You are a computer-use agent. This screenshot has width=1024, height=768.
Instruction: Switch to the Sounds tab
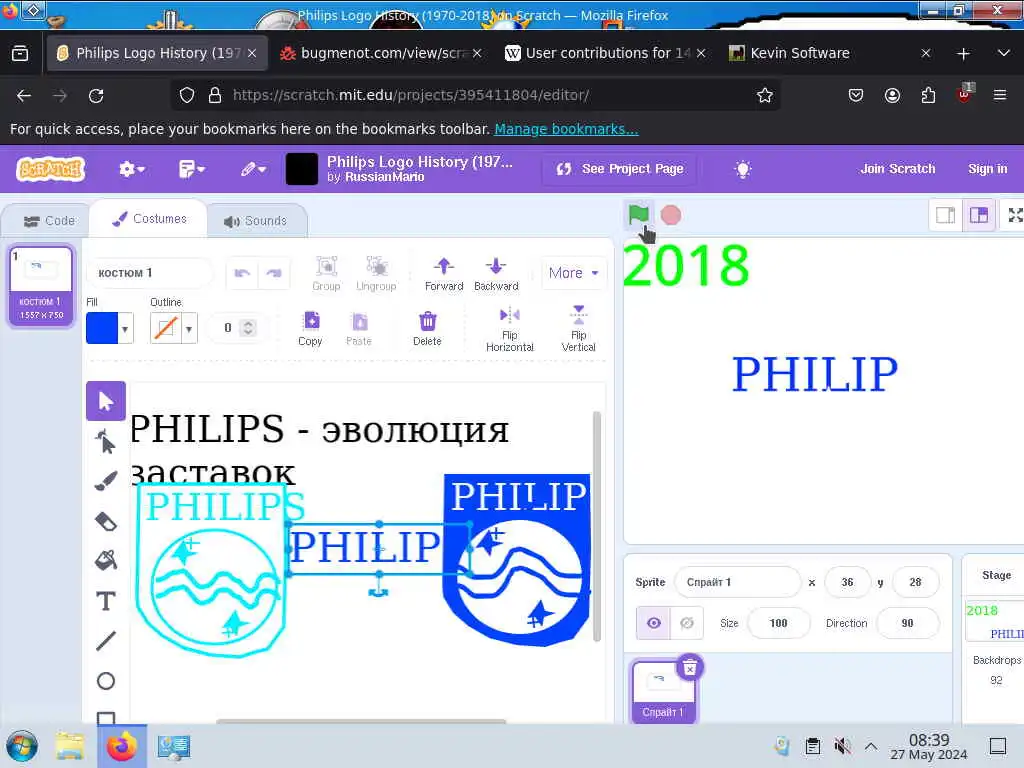pos(255,221)
